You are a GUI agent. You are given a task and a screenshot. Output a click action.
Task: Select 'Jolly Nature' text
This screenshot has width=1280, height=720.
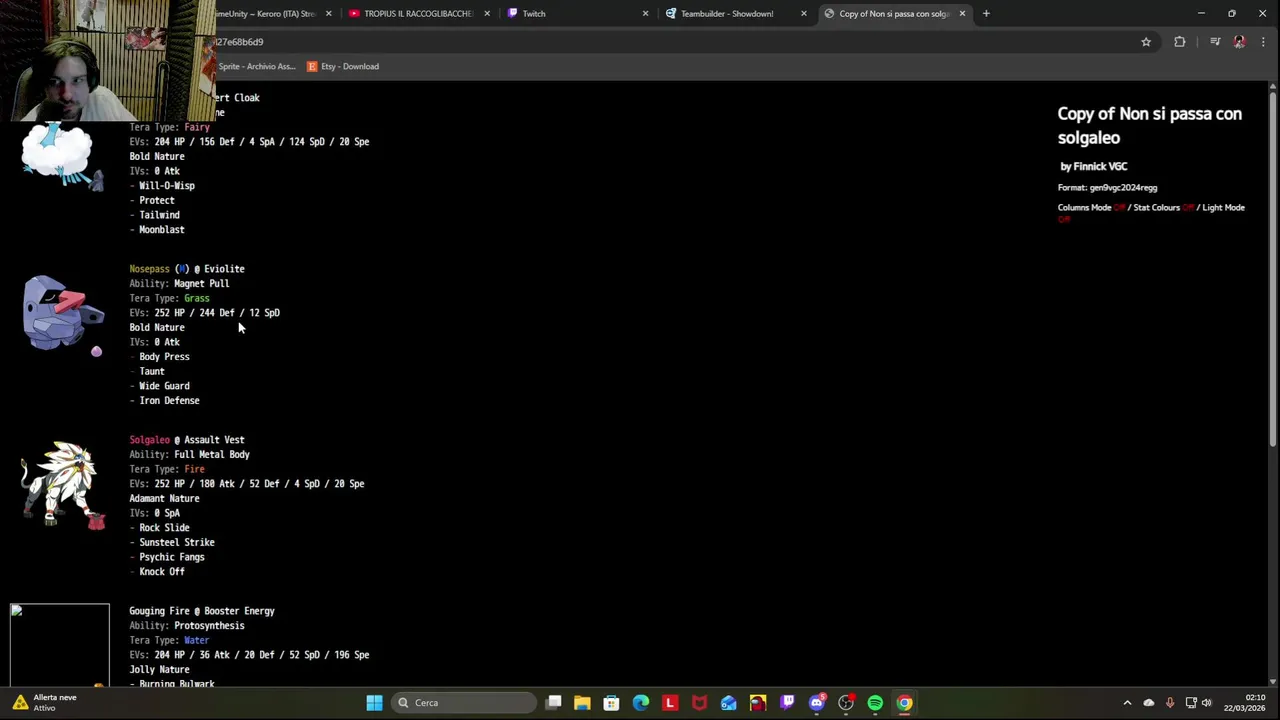click(159, 670)
